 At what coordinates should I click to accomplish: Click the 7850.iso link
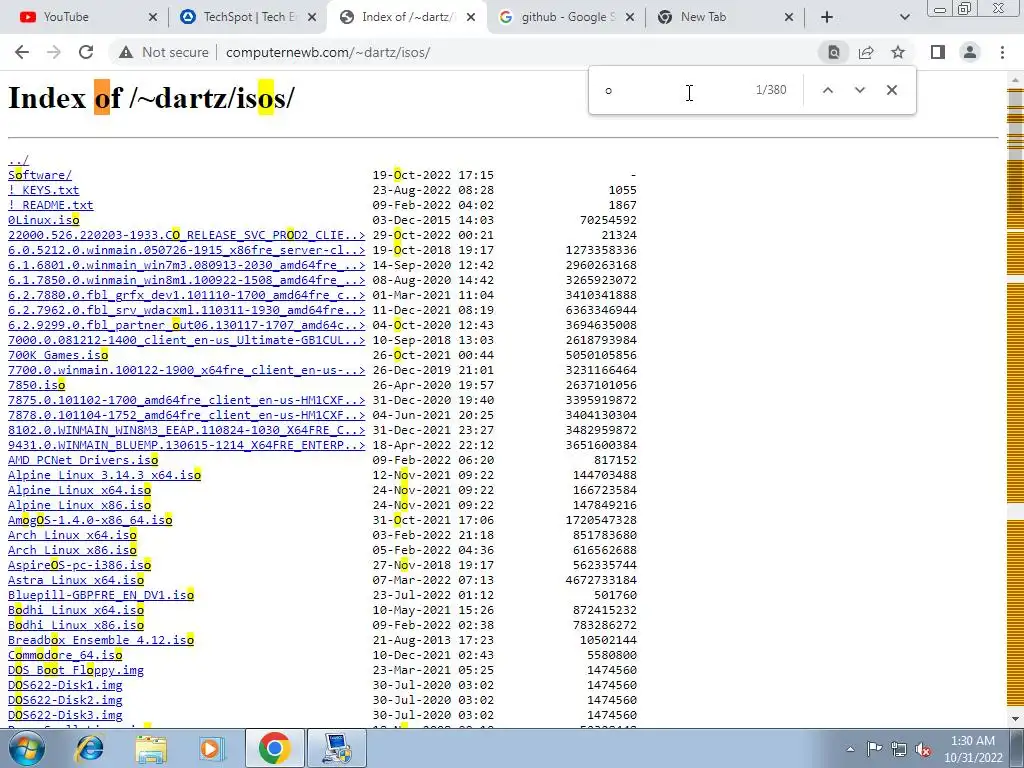tap(37, 385)
